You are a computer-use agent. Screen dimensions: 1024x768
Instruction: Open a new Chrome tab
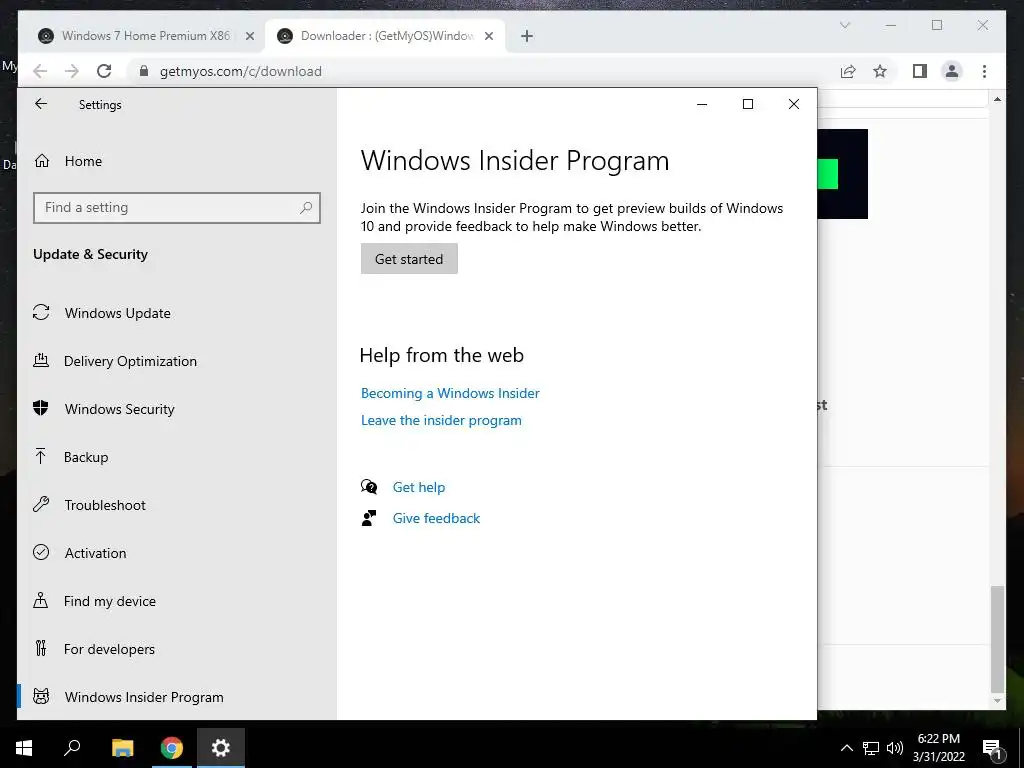527,36
